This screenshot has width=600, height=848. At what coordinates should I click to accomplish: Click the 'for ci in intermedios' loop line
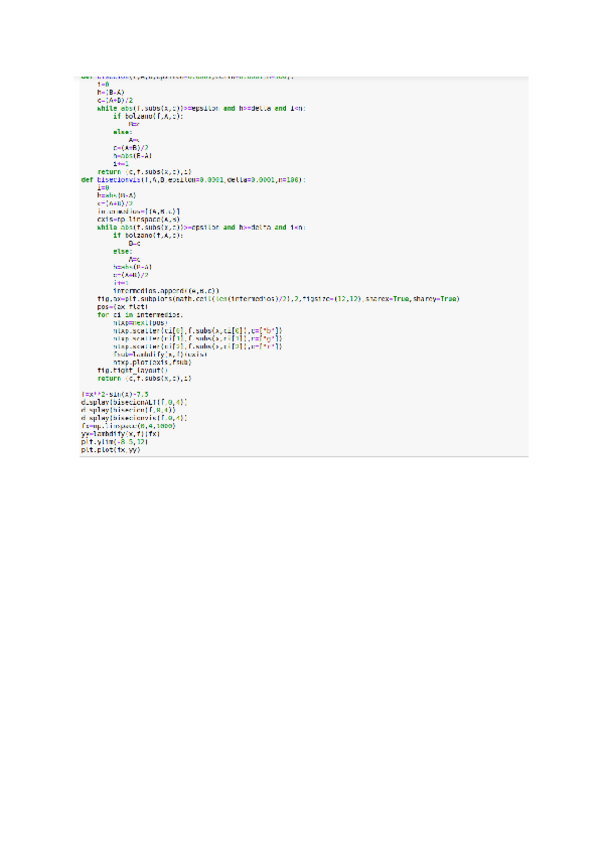tap(140, 315)
